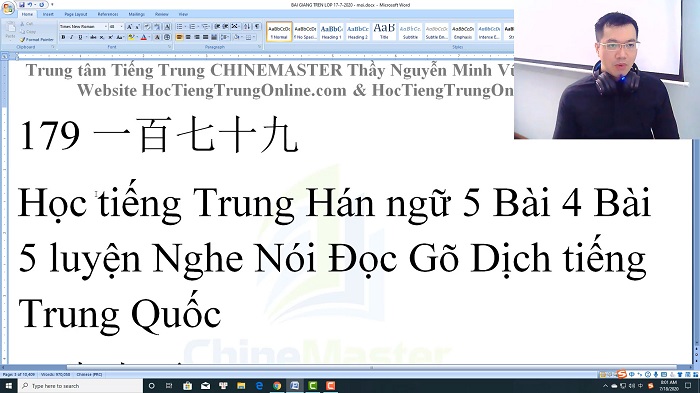Toggle Superscript formatting

pyautogui.click(x=110, y=37)
